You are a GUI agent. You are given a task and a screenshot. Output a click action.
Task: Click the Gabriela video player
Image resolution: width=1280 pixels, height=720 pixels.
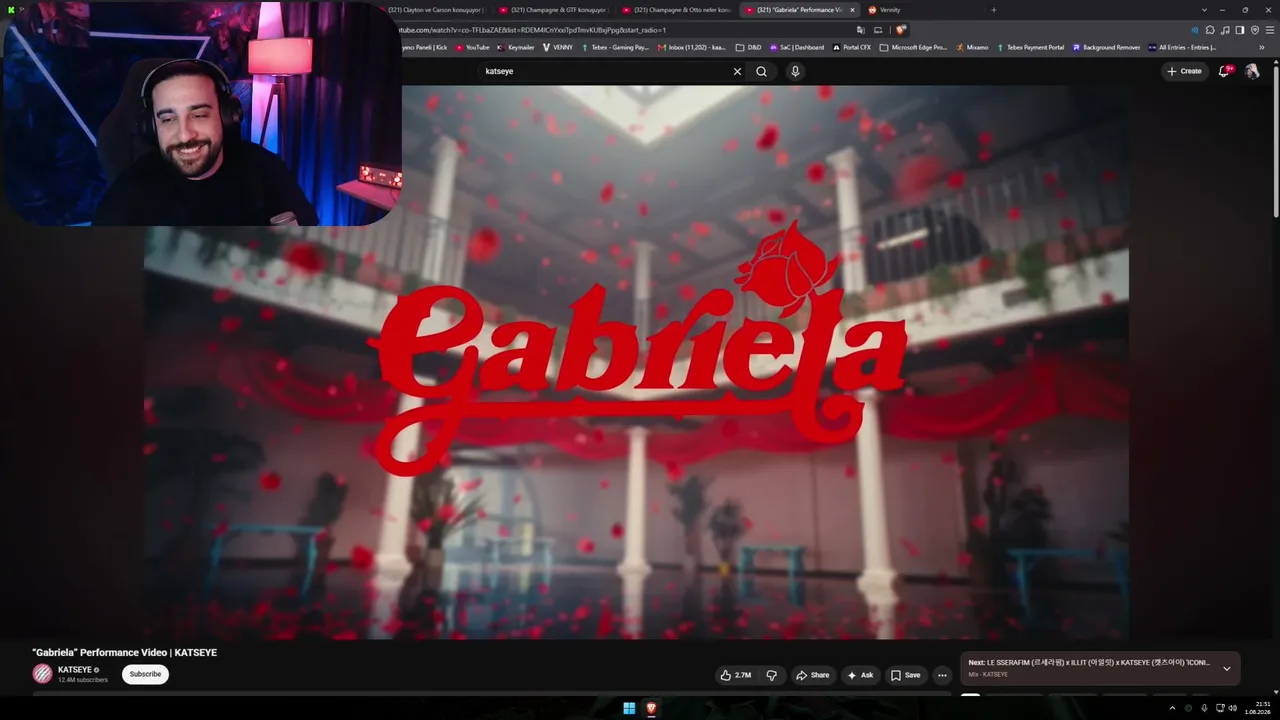[x=636, y=362]
